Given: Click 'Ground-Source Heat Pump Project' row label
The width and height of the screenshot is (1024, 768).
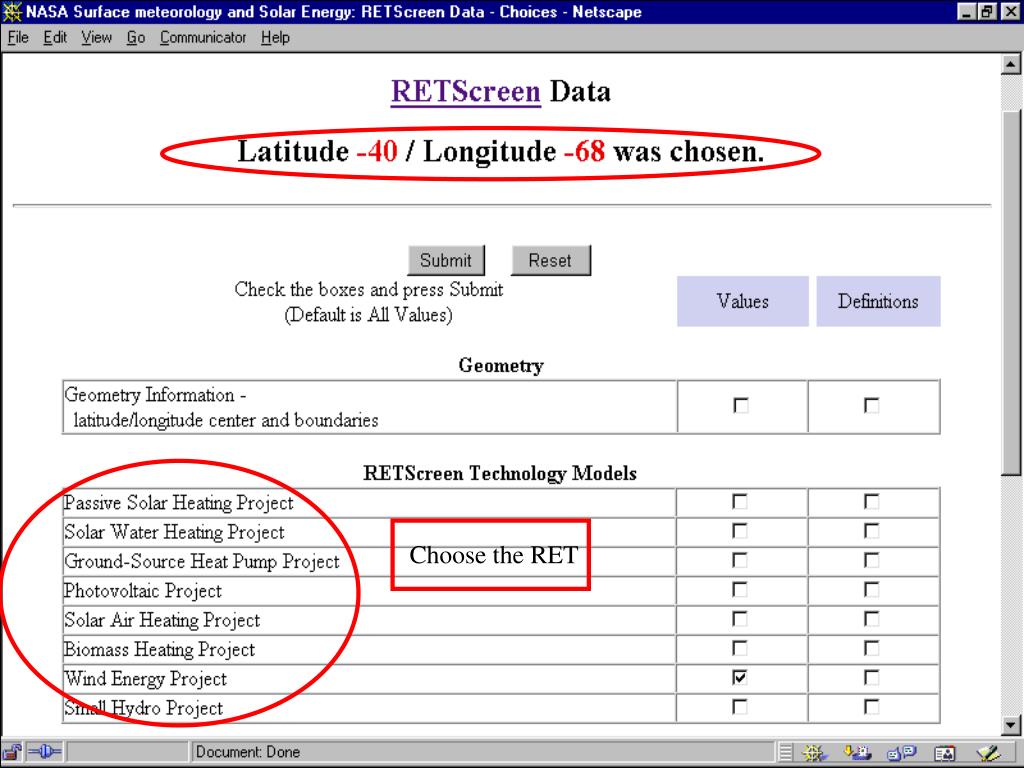Looking at the screenshot, I should [x=202, y=562].
